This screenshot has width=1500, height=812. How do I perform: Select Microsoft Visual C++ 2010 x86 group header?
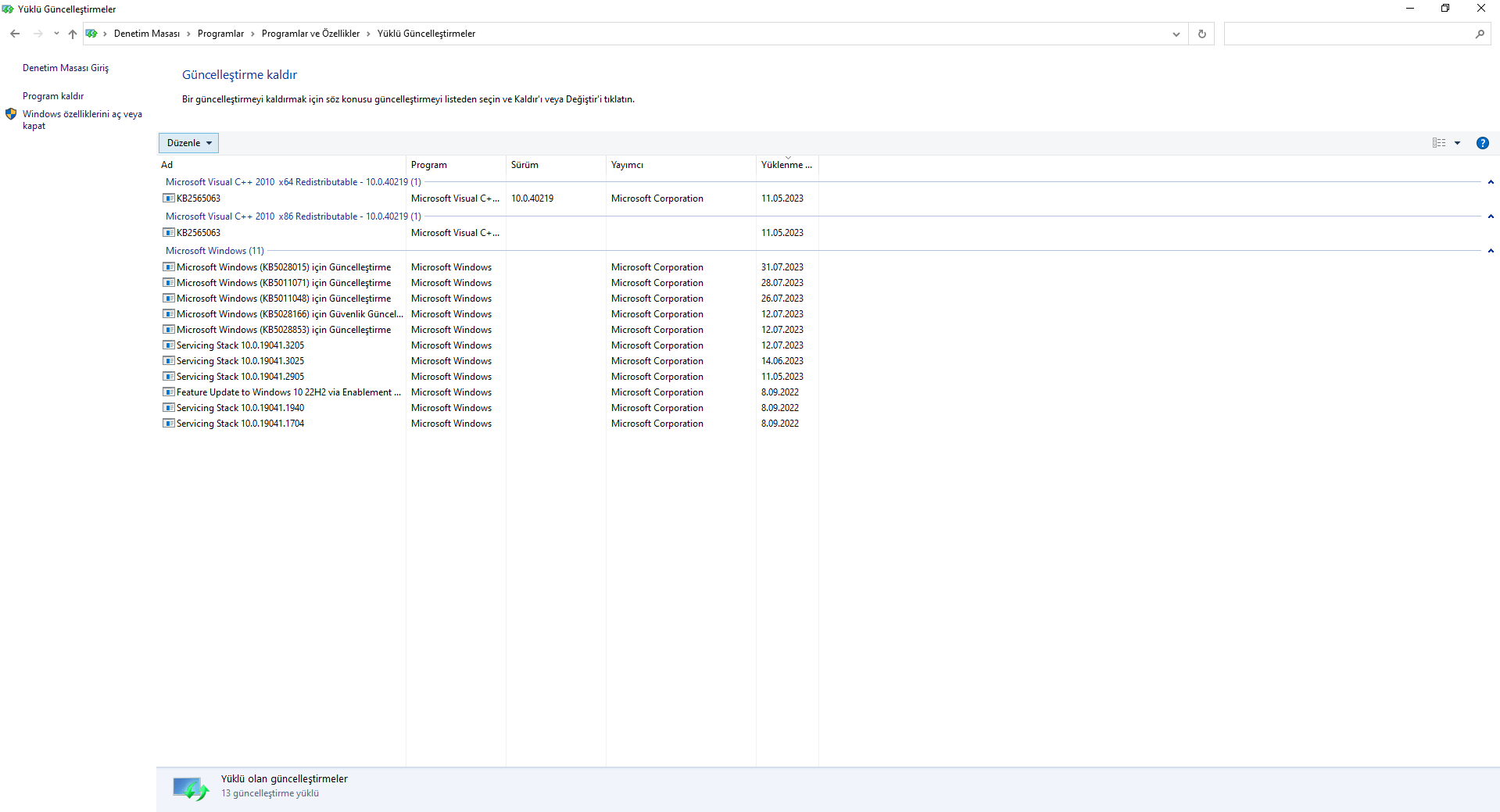[x=293, y=216]
